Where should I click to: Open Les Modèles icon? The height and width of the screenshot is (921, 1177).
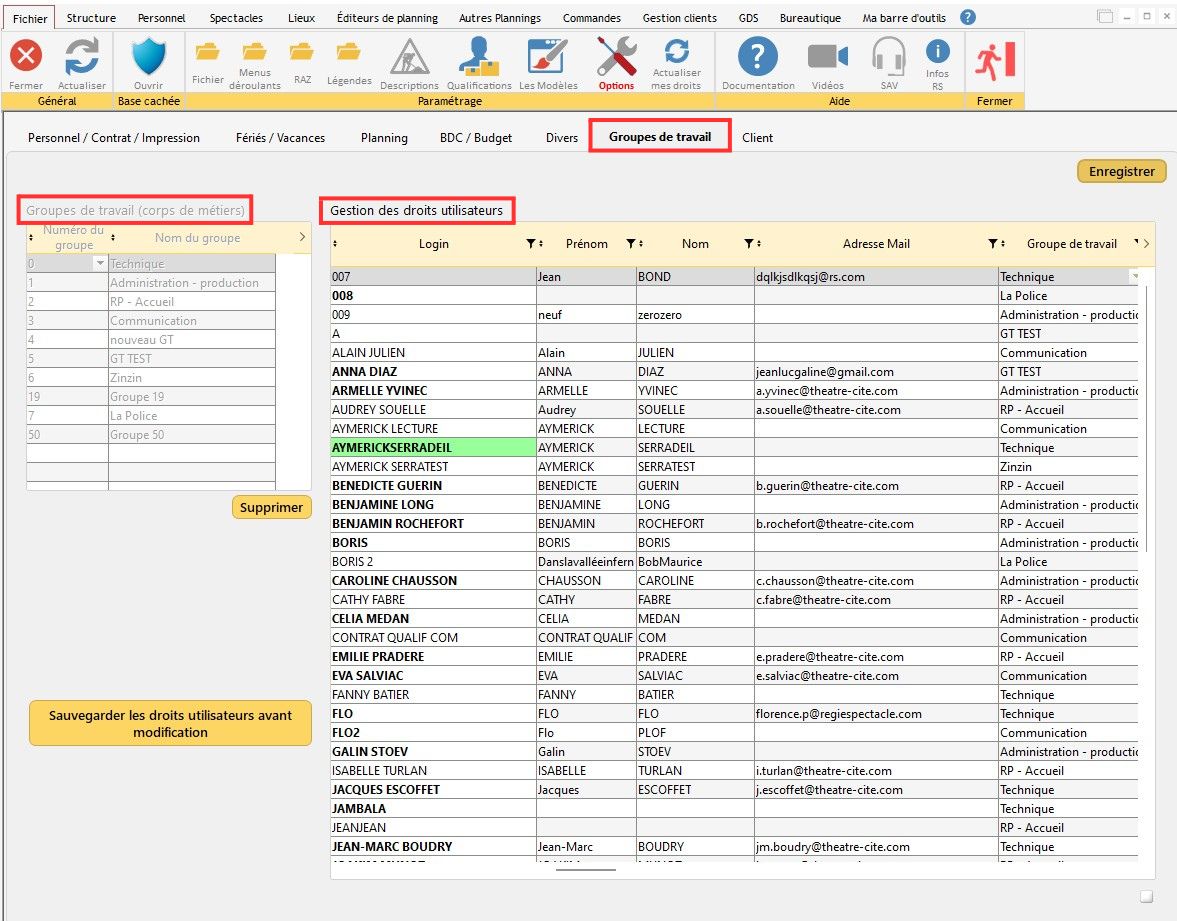548,58
